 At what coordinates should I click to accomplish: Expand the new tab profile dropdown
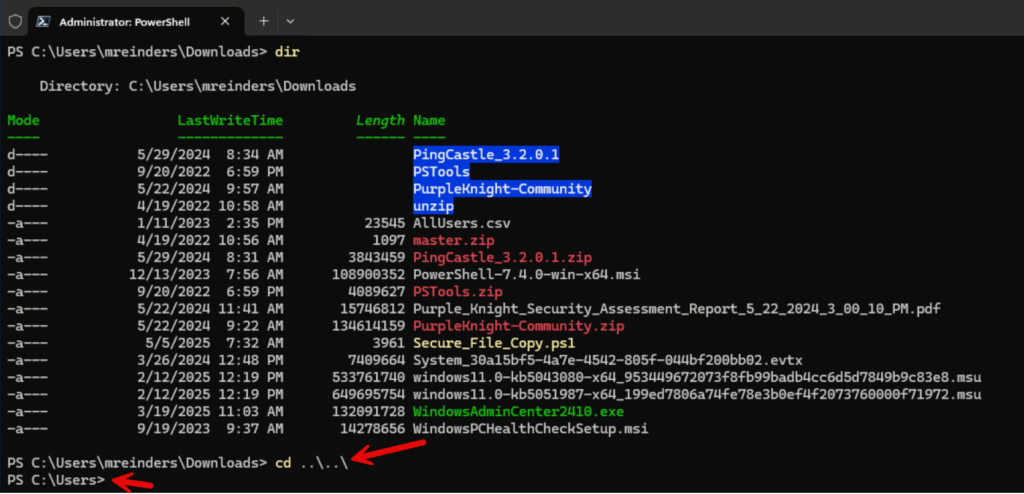click(x=291, y=21)
